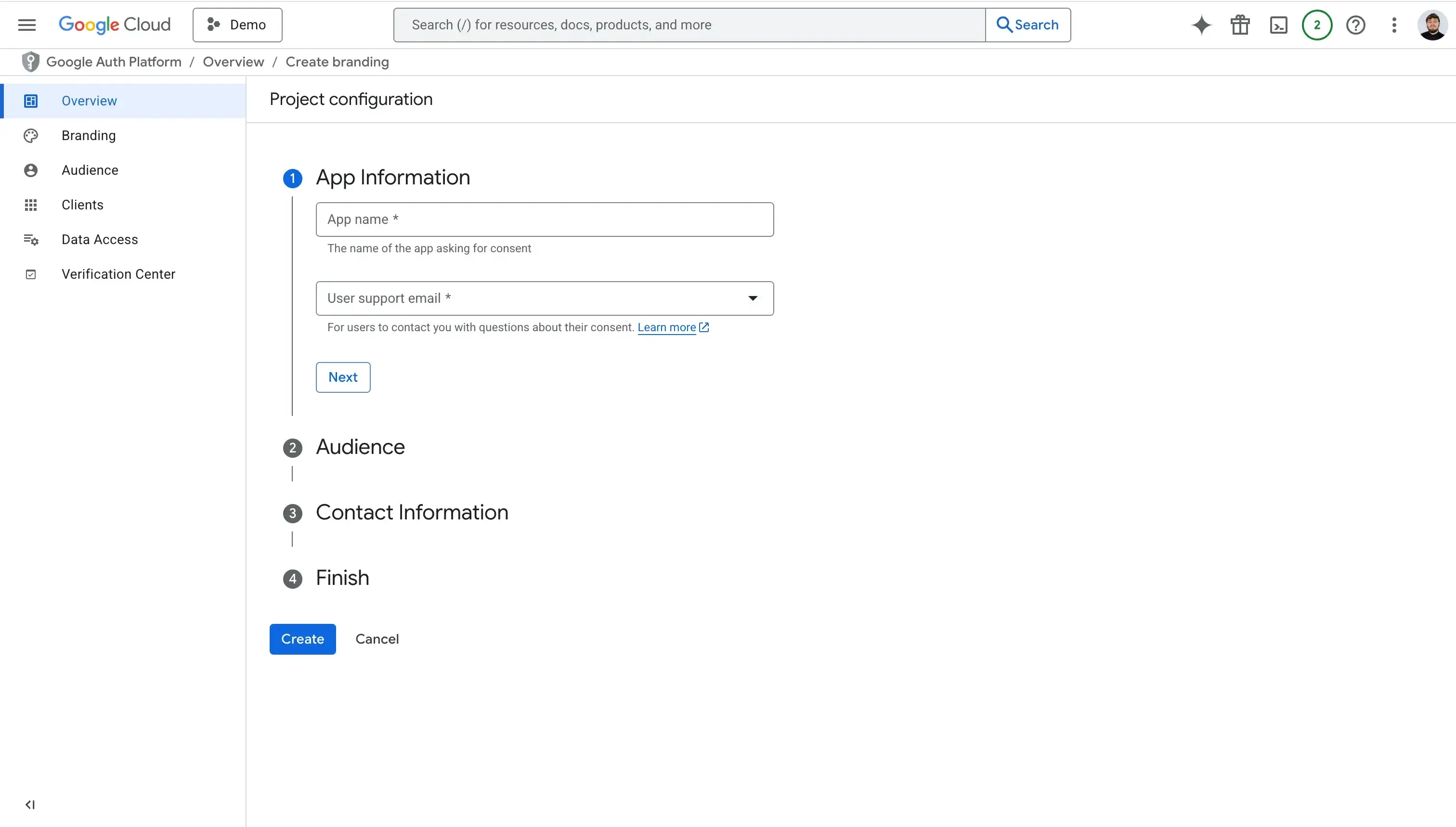This screenshot has height=827, width=1456.
Task: Select Branding in the sidebar
Action: tap(88, 135)
